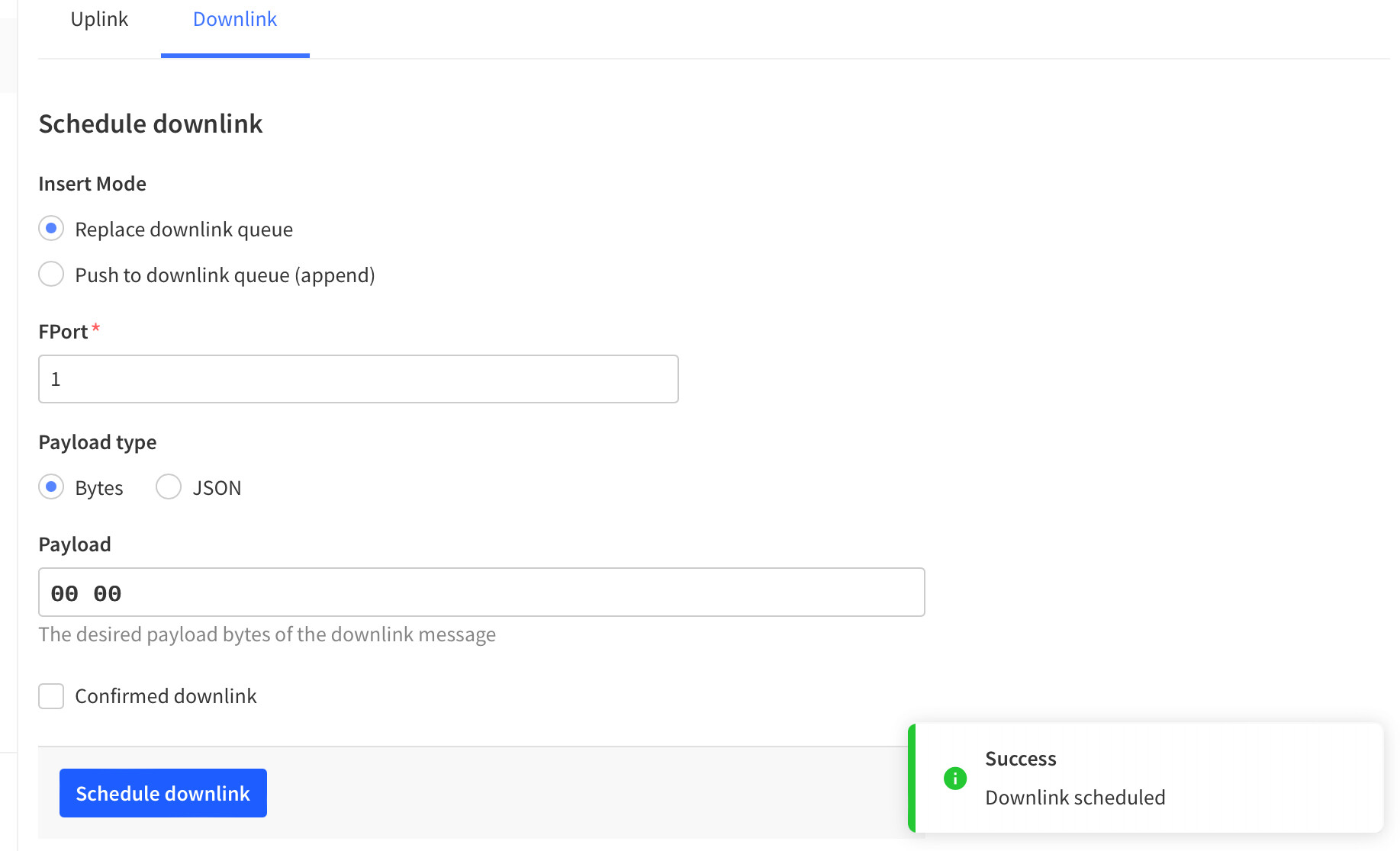Click the green info icon in toast
This screenshot has height=851, width=1400.
(954, 779)
